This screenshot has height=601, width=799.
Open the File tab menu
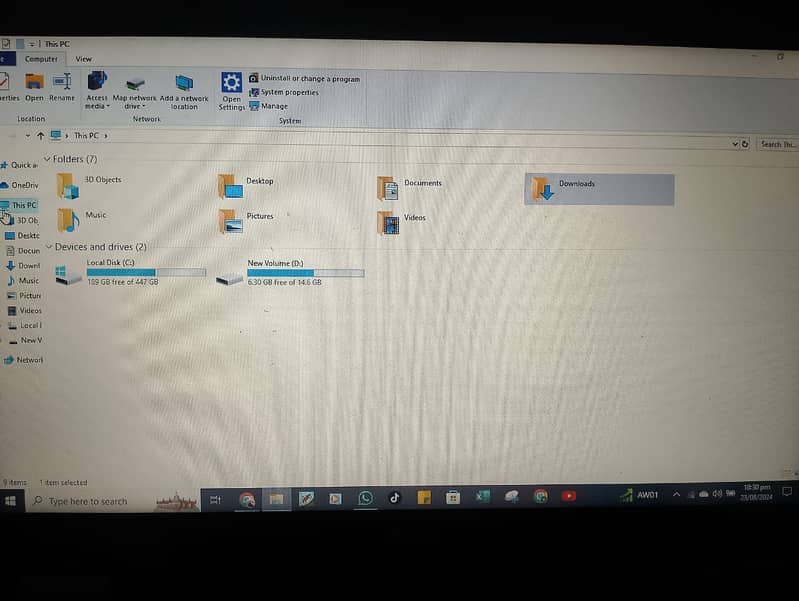[x=7, y=59]
